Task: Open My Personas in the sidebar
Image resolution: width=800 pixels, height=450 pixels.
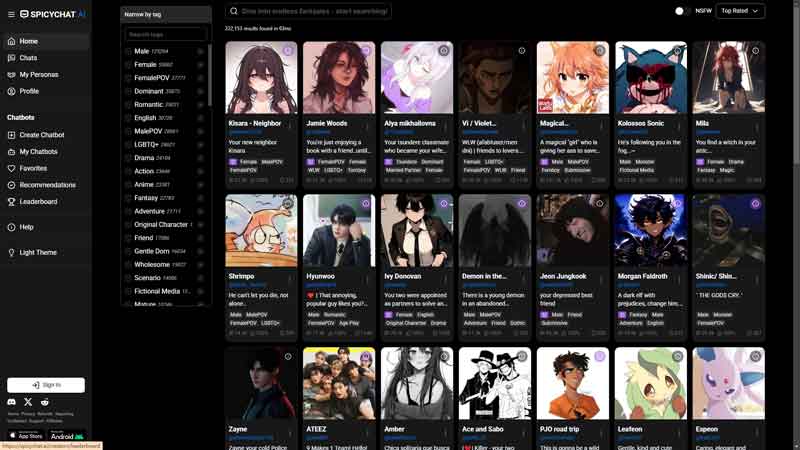Action: click(x=46, y=74)
